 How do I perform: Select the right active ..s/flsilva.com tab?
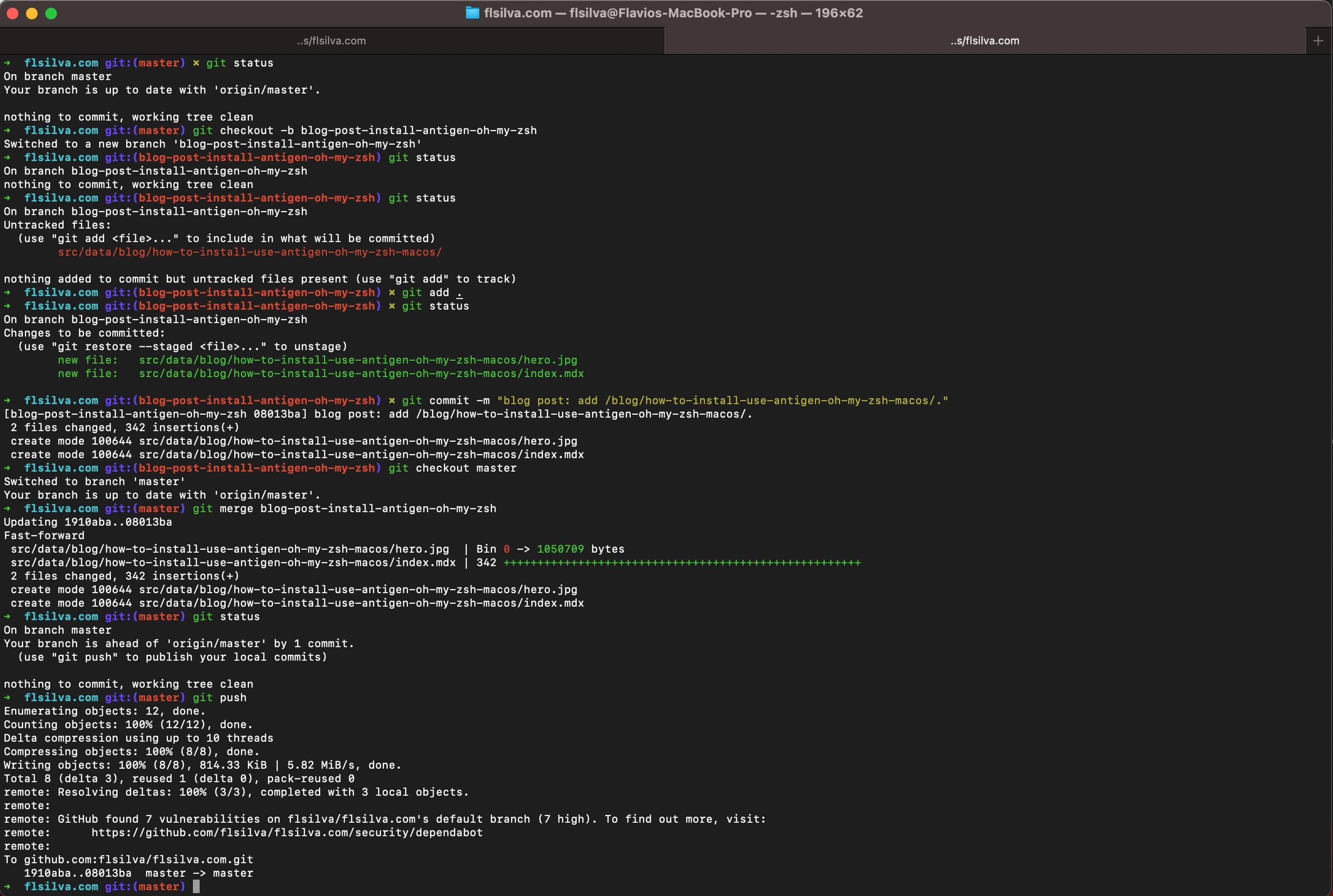[x=984, y=40]
